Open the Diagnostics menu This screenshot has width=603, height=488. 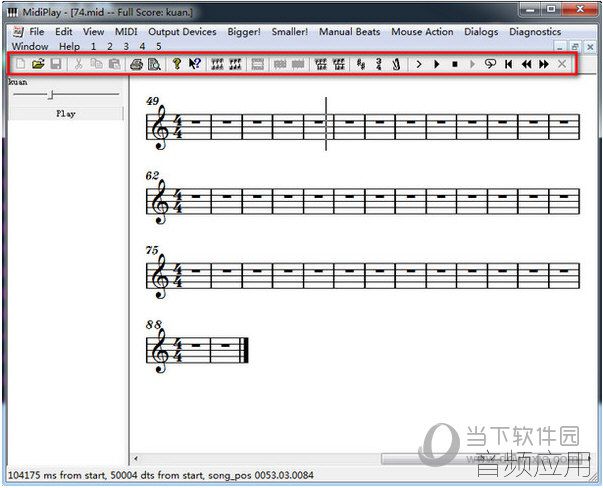coord(535,32)
